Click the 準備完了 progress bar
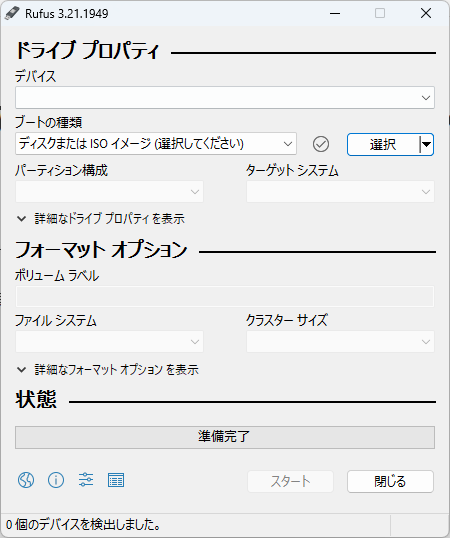The image size is (450, 538). (225, 437)
